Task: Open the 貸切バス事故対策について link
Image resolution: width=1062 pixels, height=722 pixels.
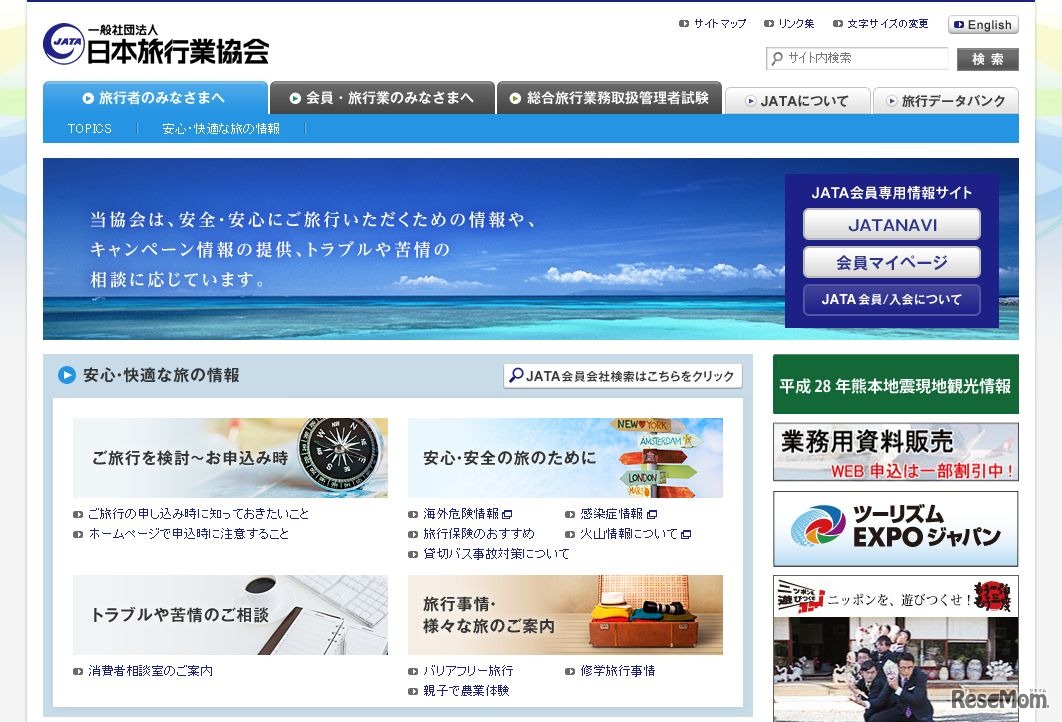Action: coord(496,554)
